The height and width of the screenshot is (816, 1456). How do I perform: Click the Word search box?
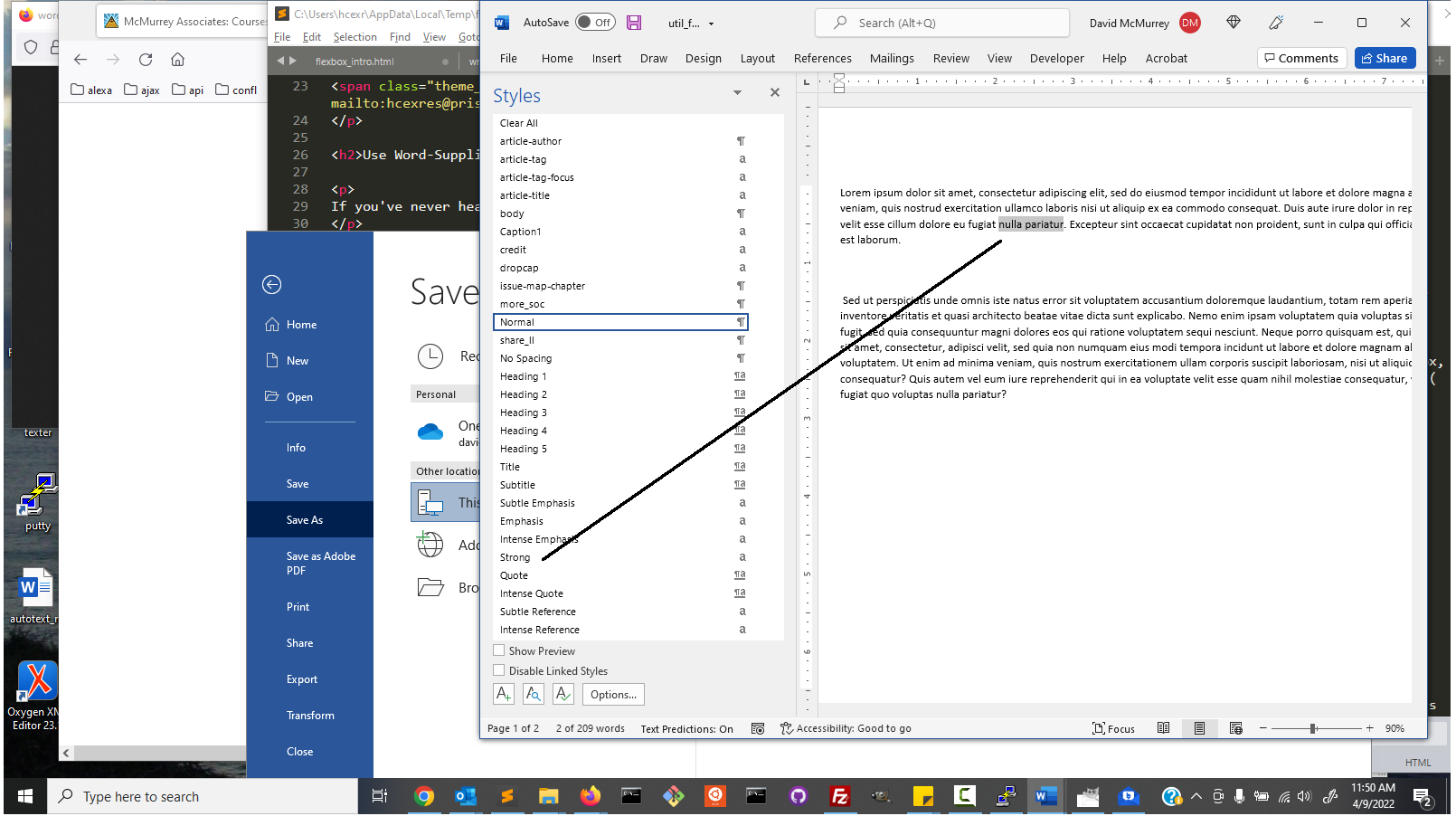pyautogui.click(x=941, y=23)
